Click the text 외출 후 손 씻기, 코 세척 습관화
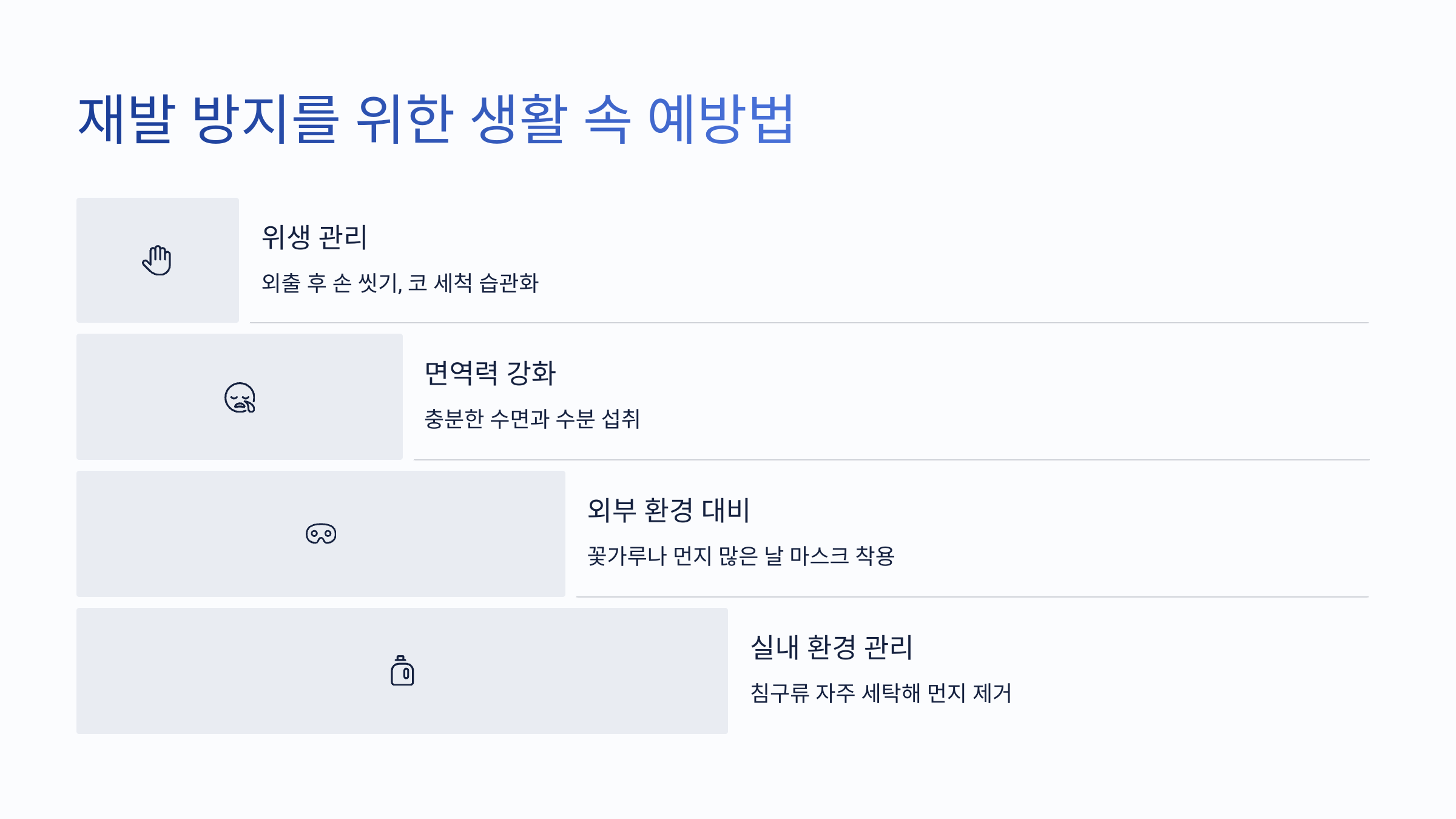The height and width of the screenshot is (819, 1456). (x=400, y=283)
